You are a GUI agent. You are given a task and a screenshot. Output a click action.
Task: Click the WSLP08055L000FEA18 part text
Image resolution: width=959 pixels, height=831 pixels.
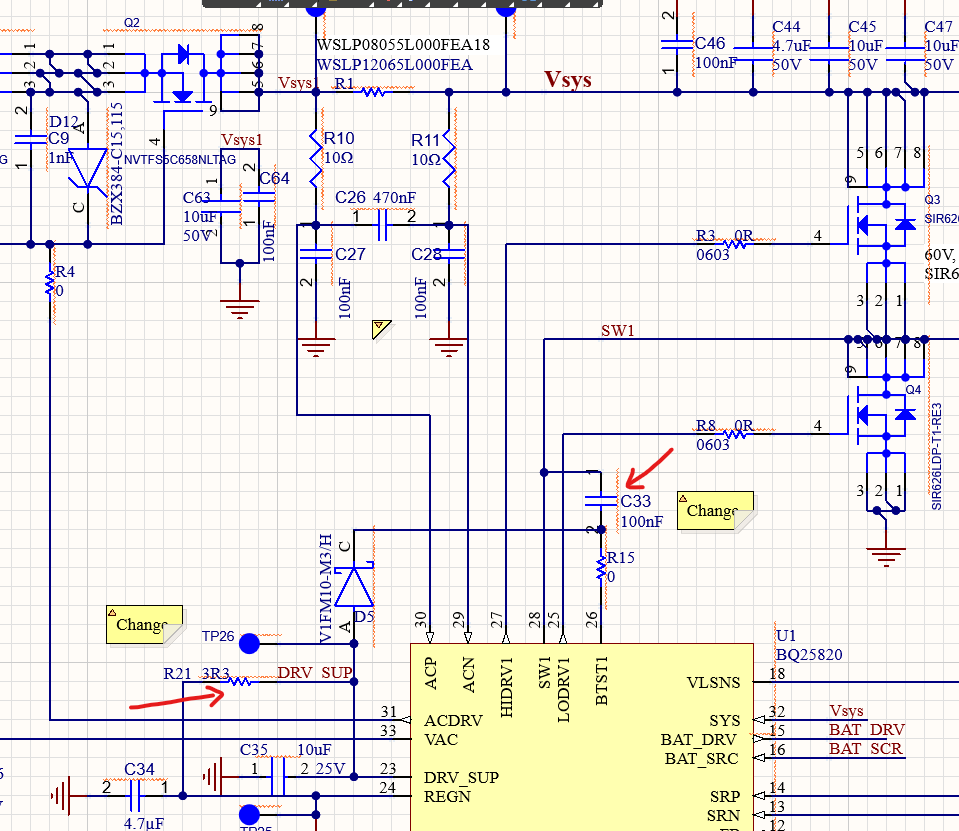coord(403,45)
